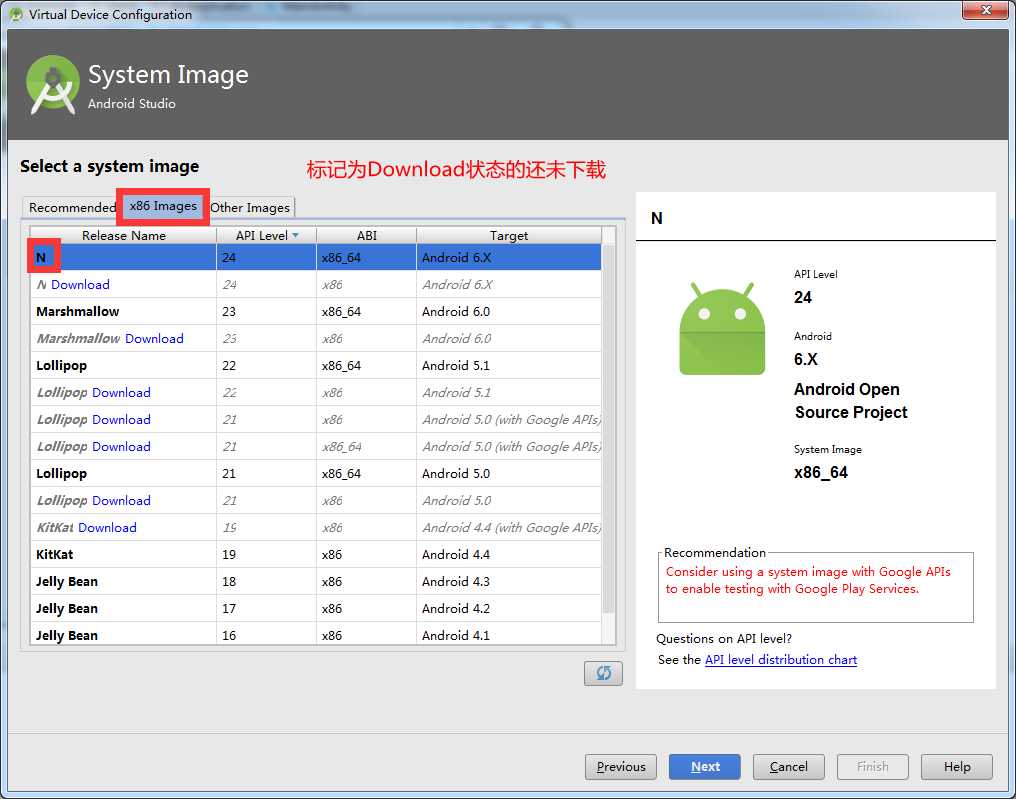
Task: Open Help for this dialog
Action: click(x=957, y=767)
